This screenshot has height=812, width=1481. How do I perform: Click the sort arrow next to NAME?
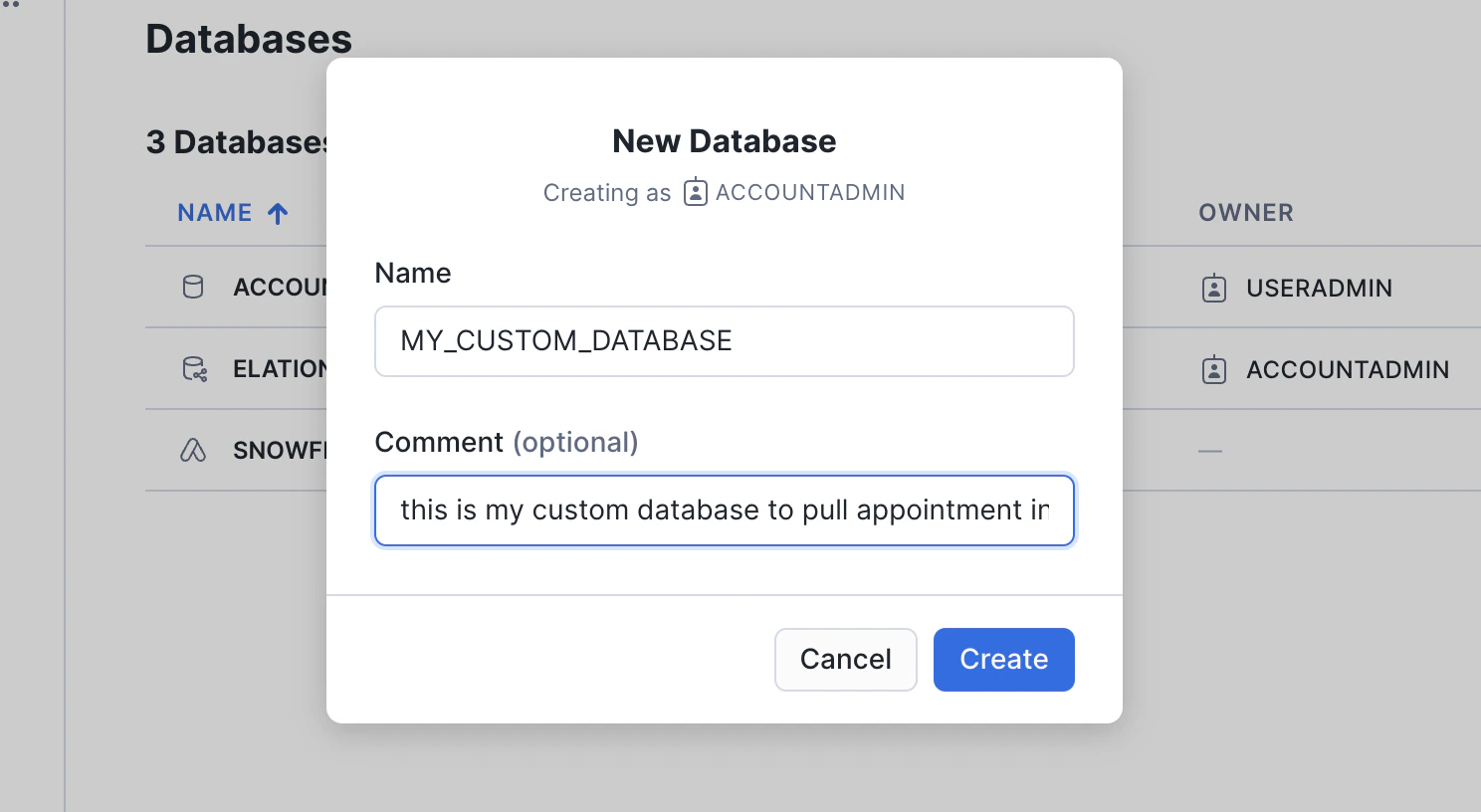[x=279, y=213]
